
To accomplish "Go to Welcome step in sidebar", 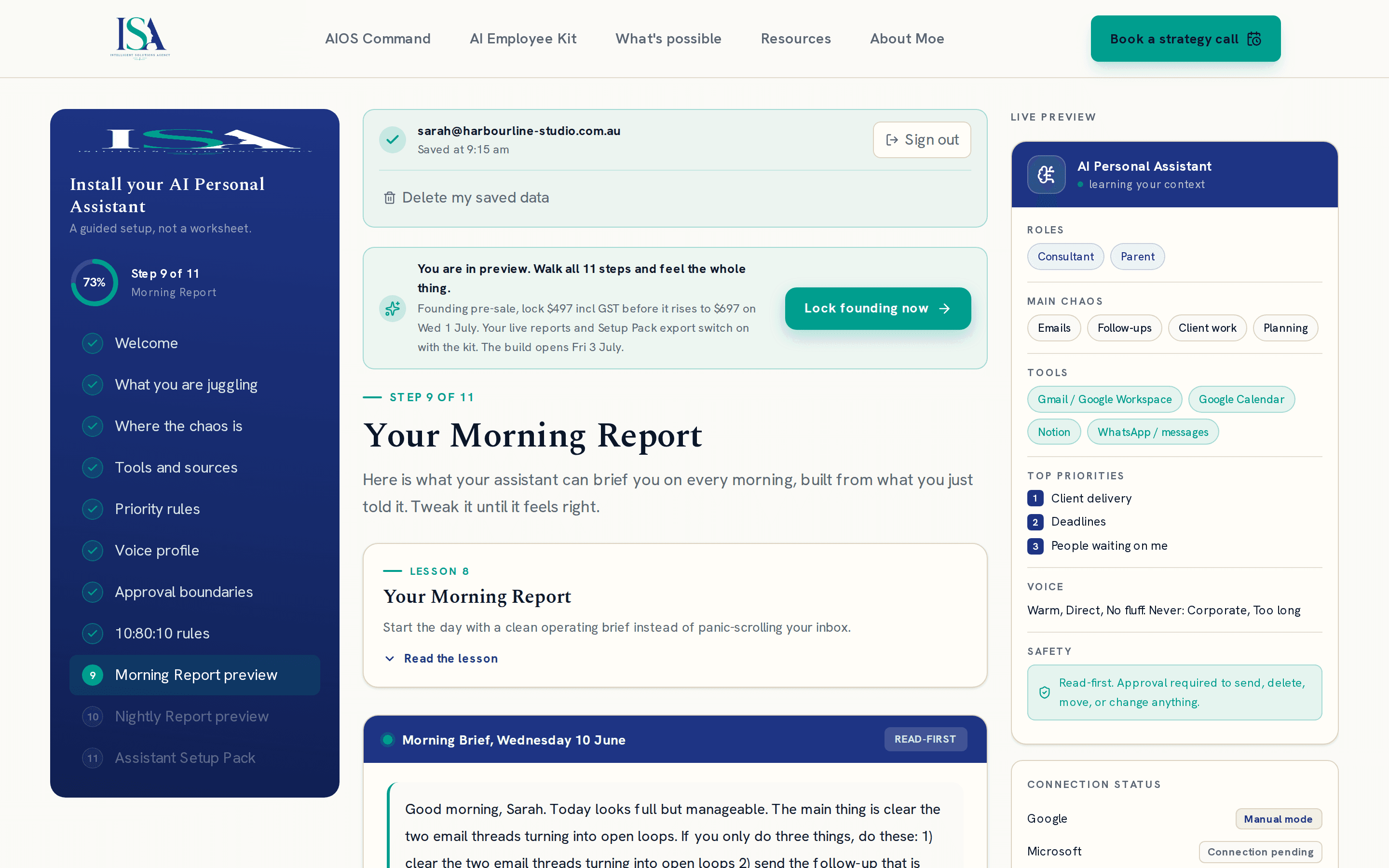I will click(194, 343).
